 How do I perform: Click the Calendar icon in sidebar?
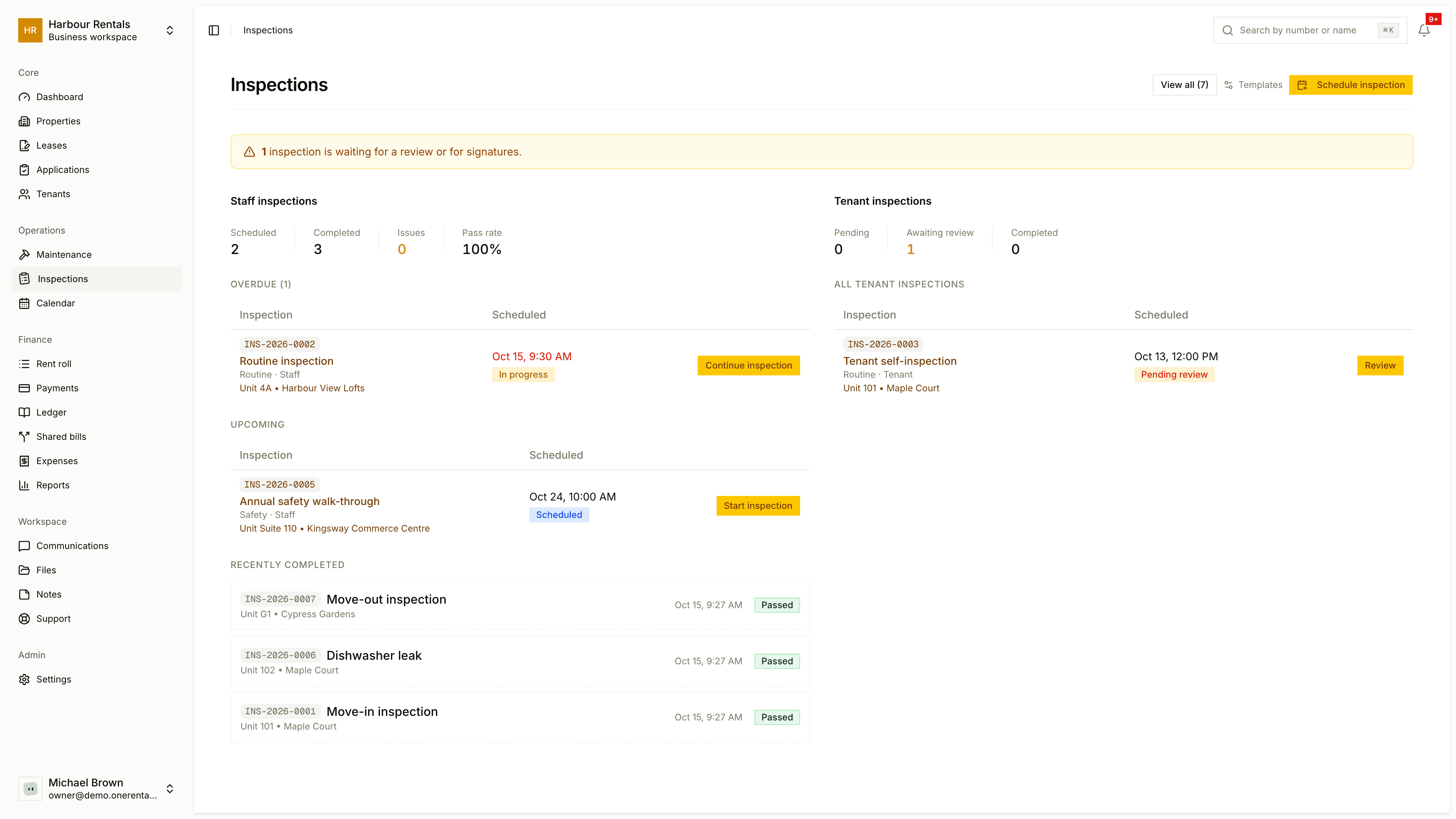24,303
